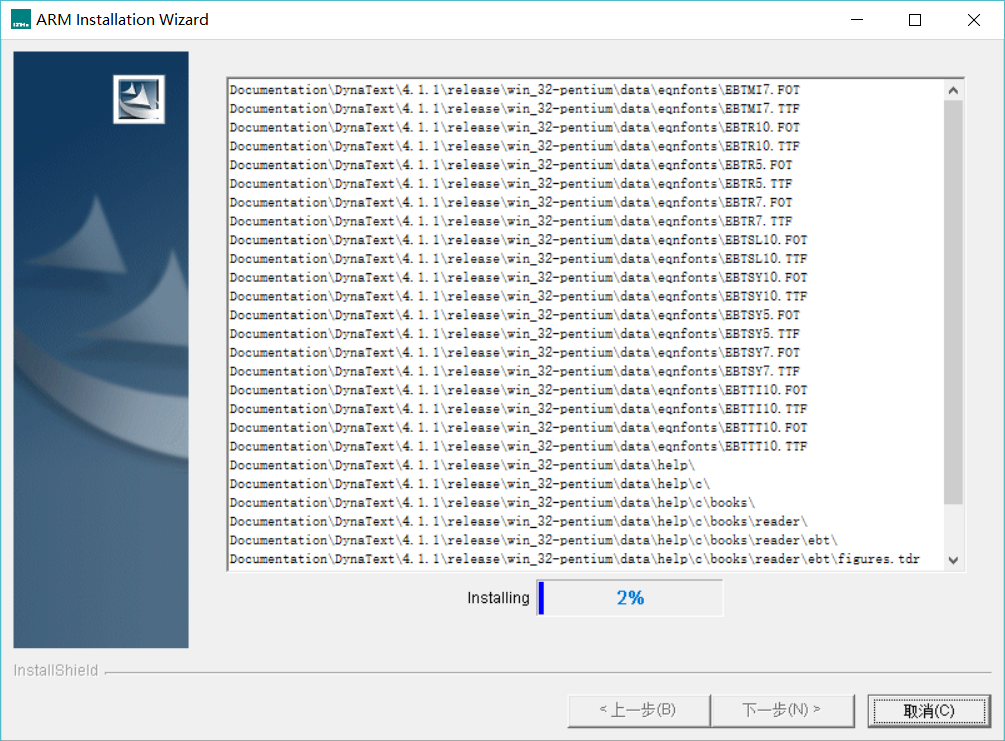Select the line ending with EBTSY5.FOT

(515, 315)
